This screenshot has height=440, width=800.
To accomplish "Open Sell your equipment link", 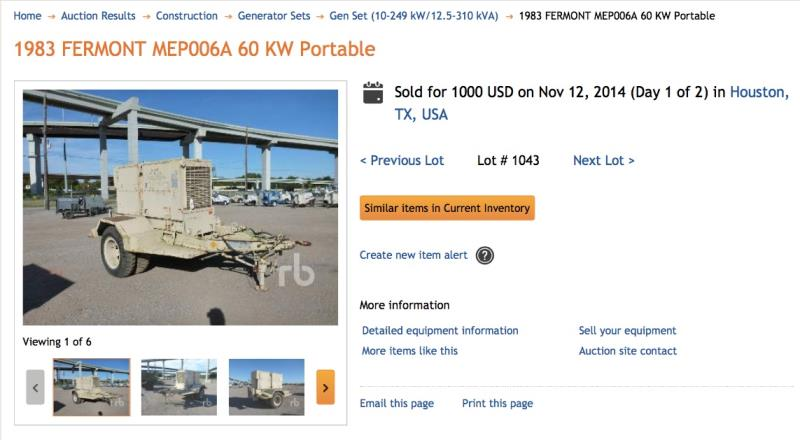I will 627,330.
